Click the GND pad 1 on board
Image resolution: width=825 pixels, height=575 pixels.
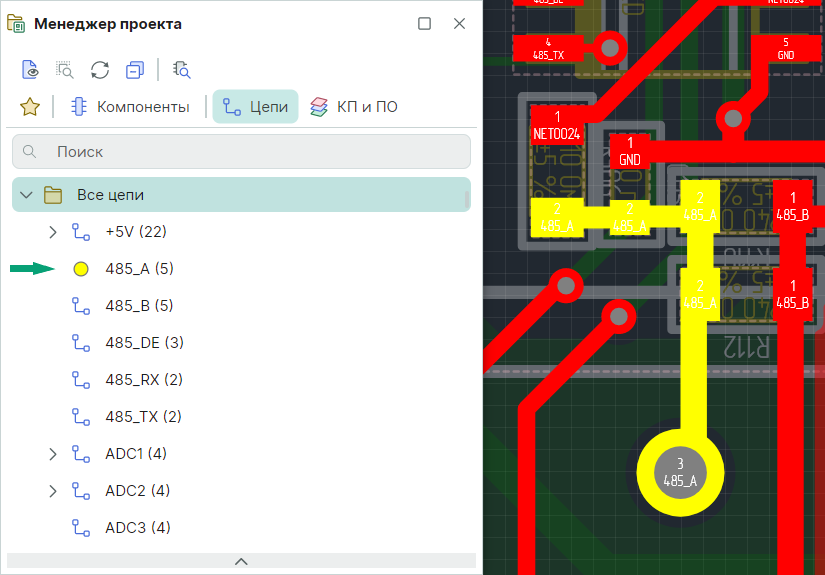[630, 150]
